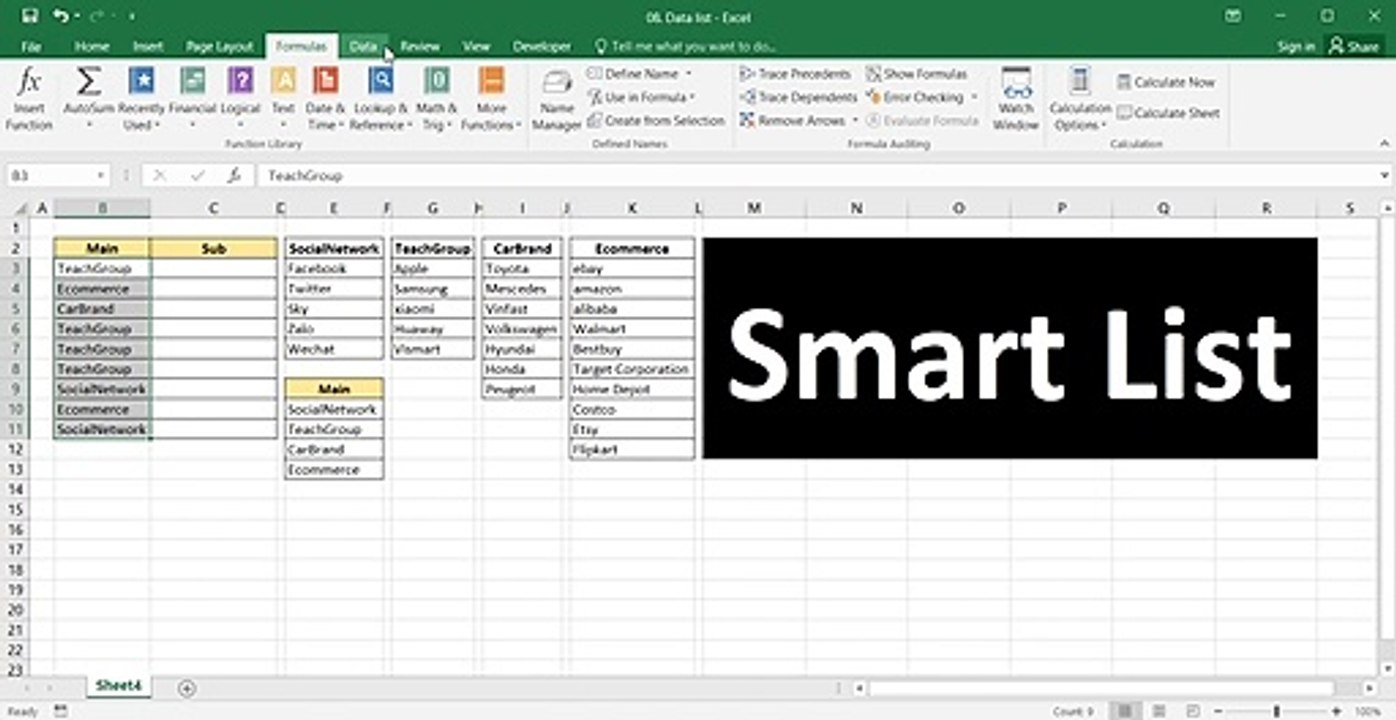Expand the Use in Formula dropdown
The height and width of the screenshot is (720, 1396).
coord(692,97)
